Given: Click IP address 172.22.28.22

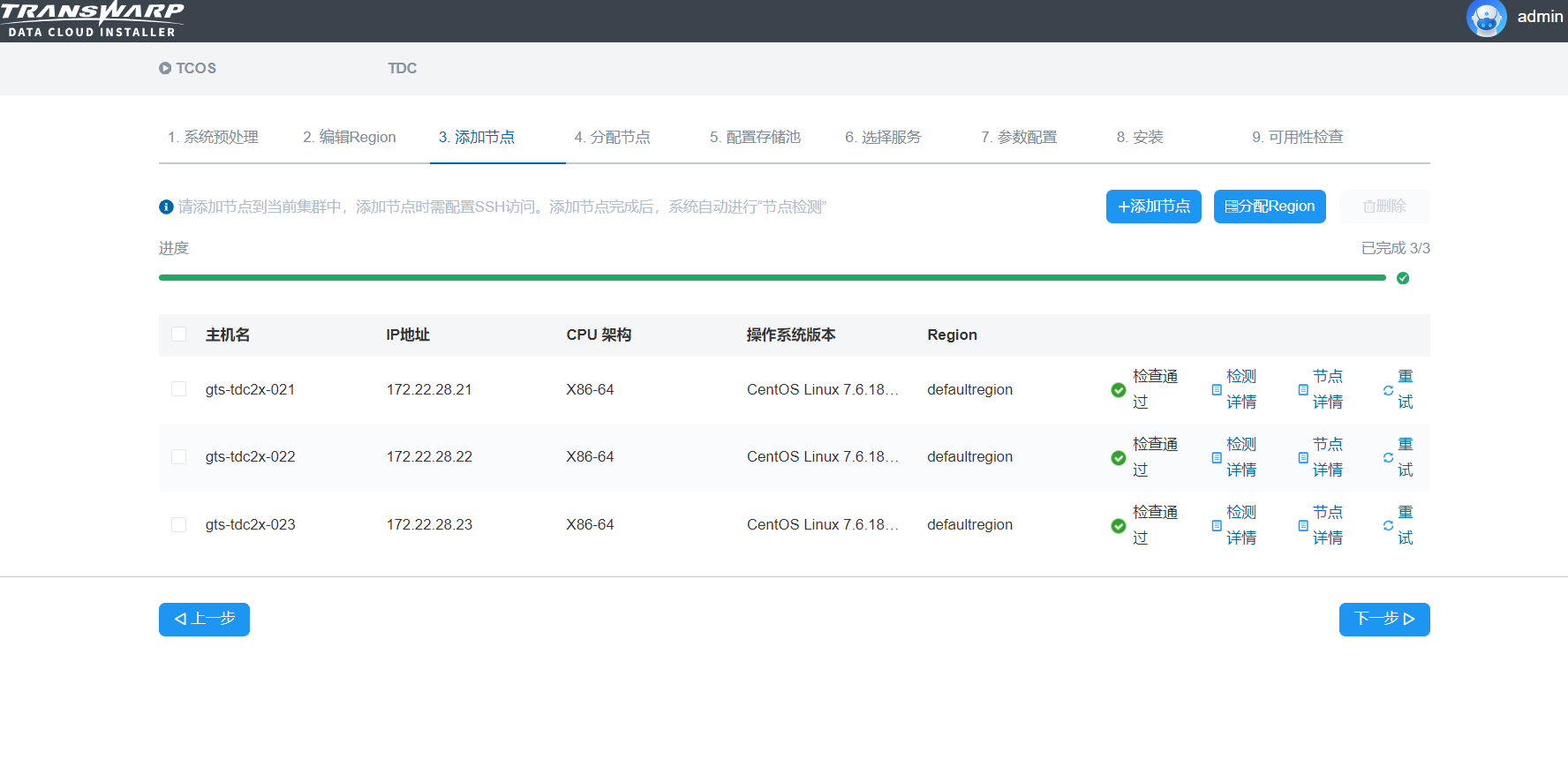Looking at the screenshot, I should [429, 456].
